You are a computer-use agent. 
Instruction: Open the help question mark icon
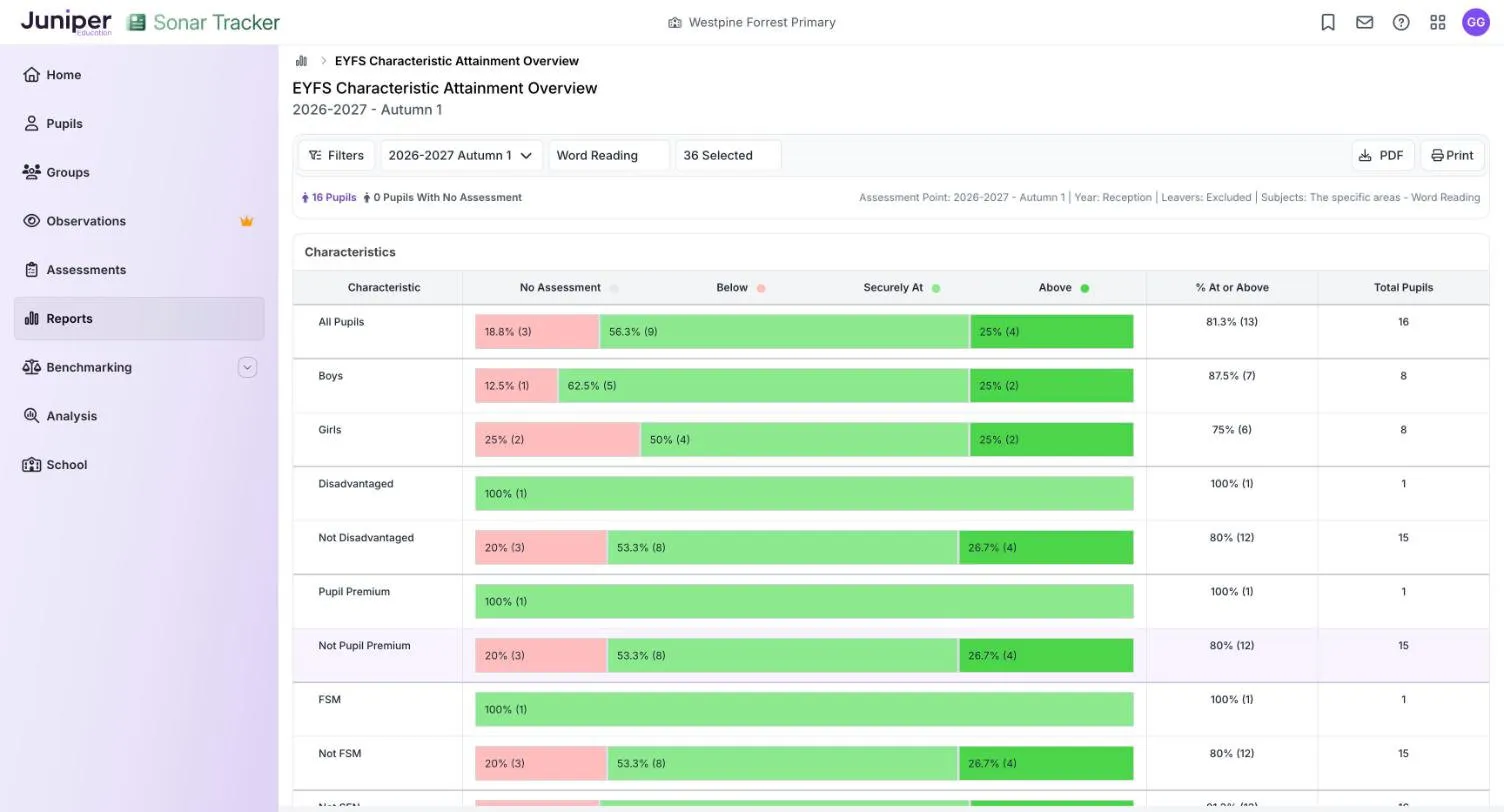(x=1401, y=22)
